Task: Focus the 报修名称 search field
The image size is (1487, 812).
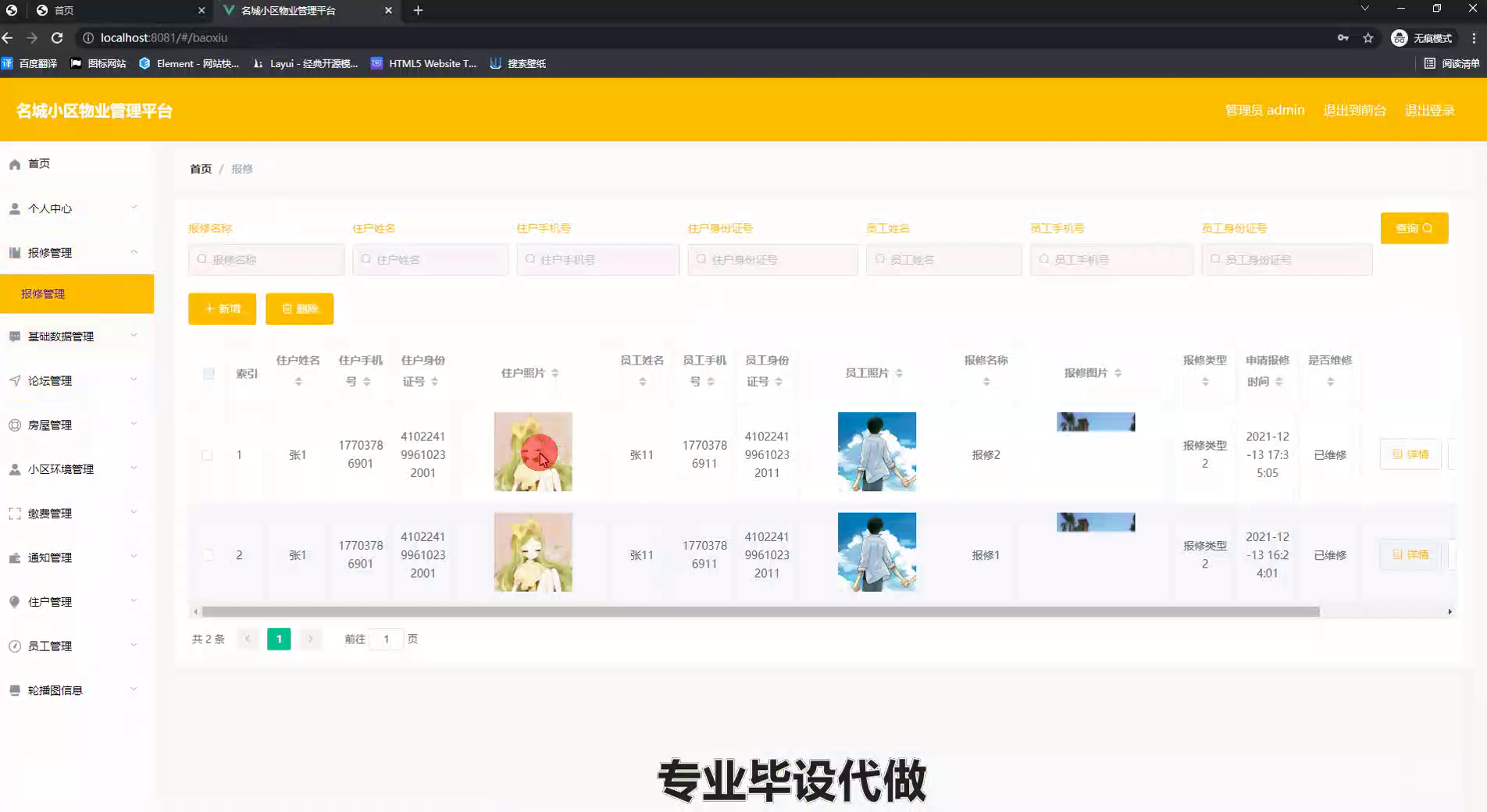Action: coord(266,259)
